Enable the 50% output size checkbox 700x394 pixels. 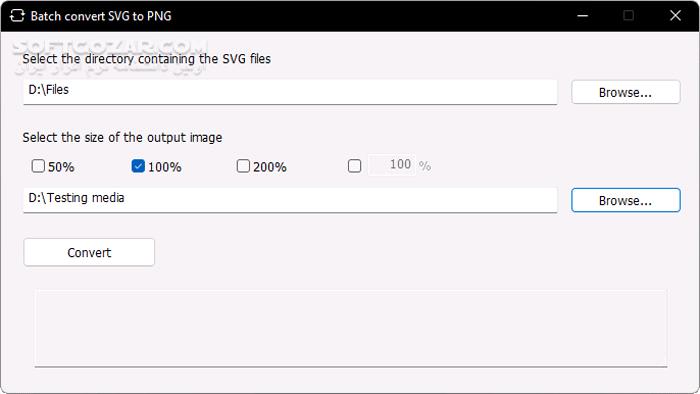click(38, 166)
